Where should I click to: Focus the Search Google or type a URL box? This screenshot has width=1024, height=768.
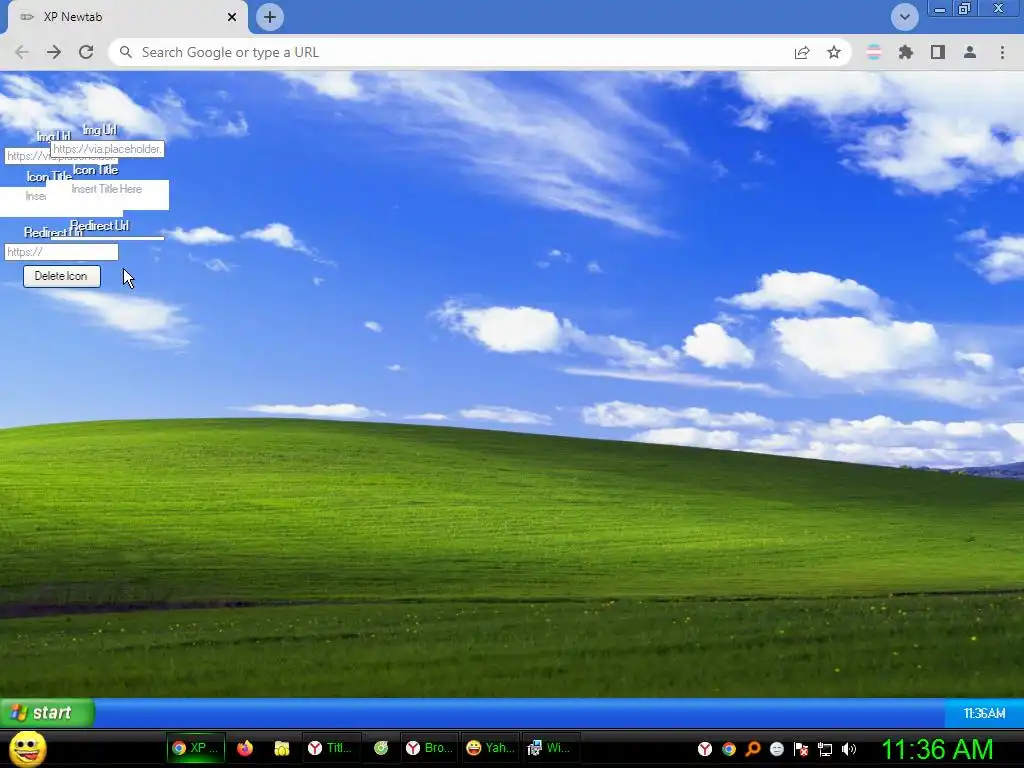coord(451,52)
